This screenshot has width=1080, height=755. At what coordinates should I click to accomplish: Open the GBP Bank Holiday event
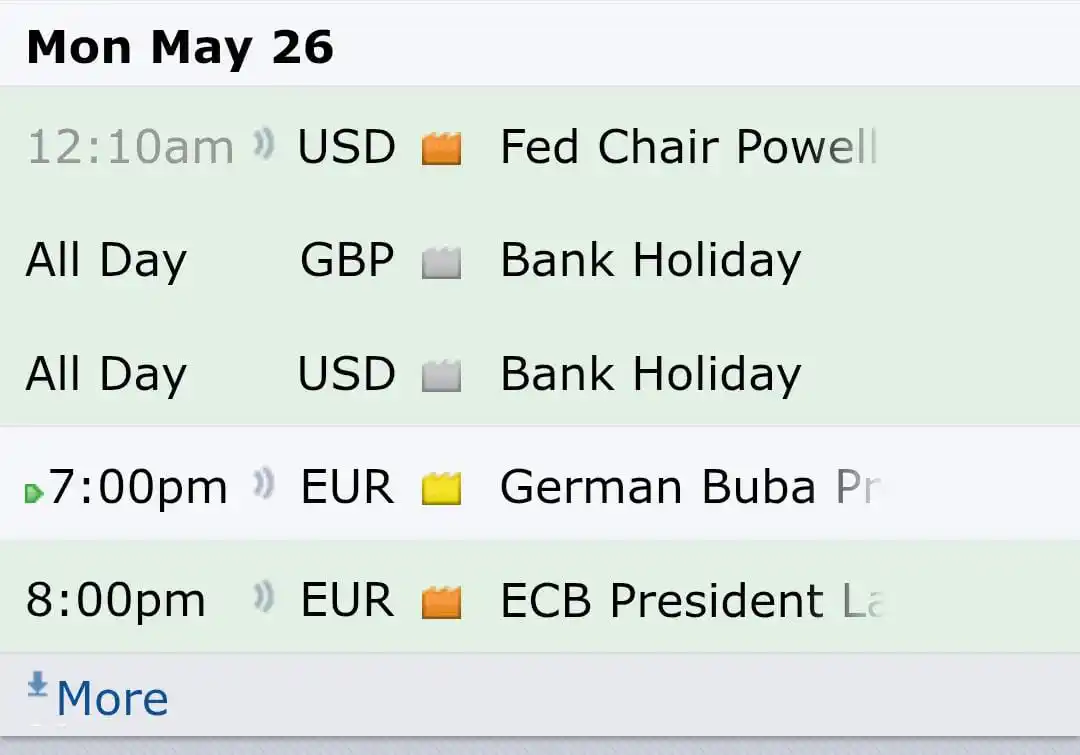coord(651,260)
